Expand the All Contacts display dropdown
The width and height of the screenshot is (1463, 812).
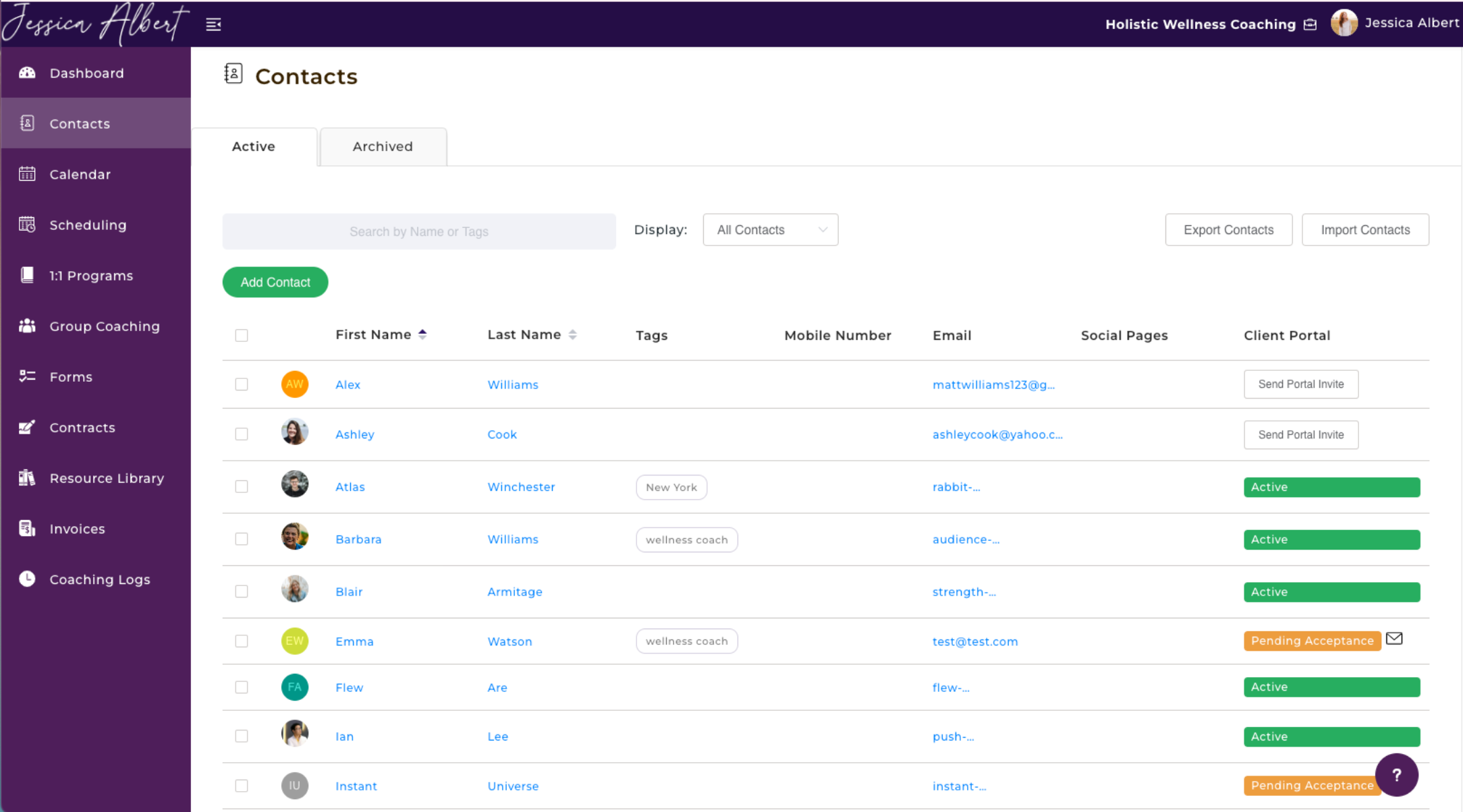[770, 230]
